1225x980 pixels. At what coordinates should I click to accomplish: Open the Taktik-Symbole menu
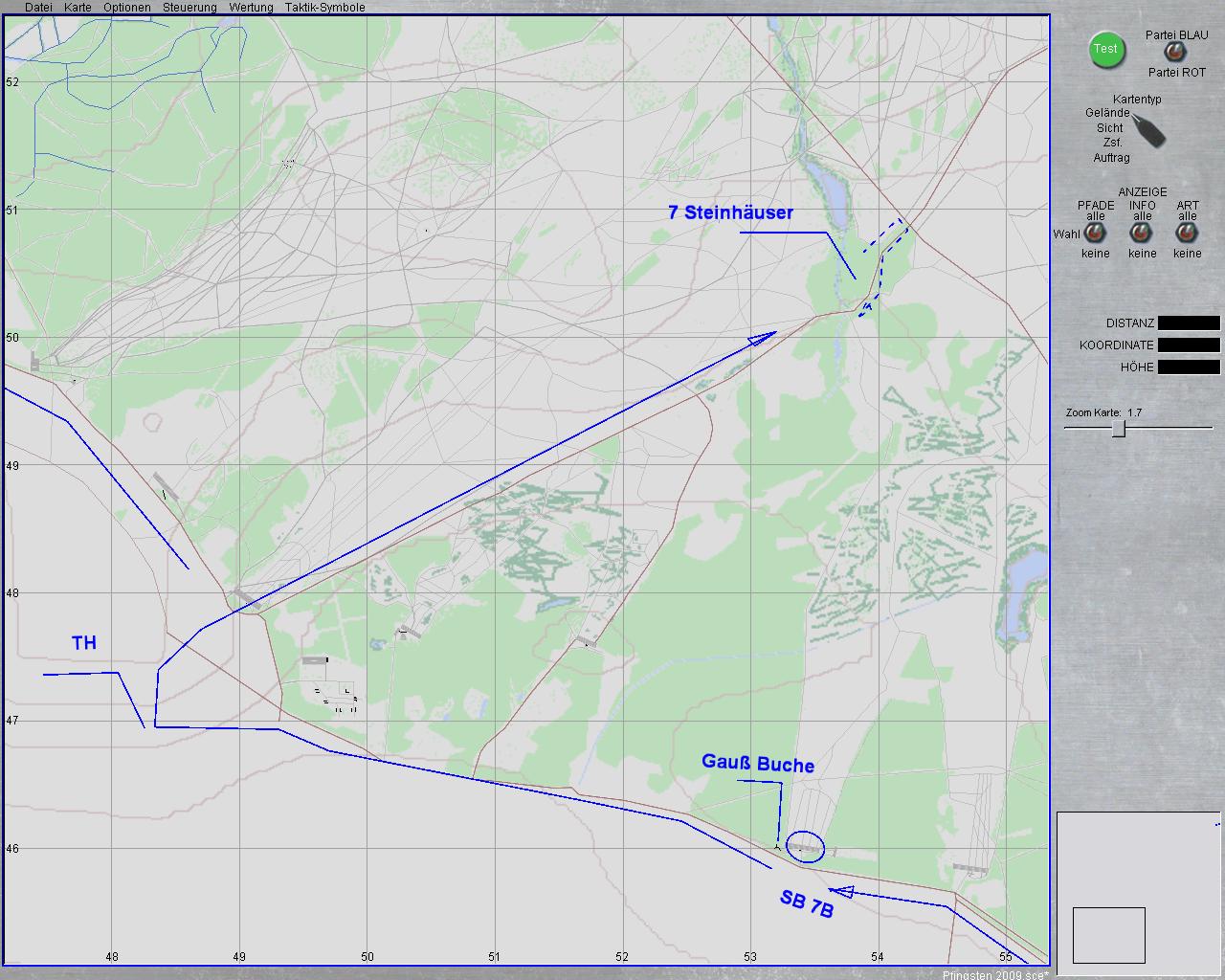point(324,8)
